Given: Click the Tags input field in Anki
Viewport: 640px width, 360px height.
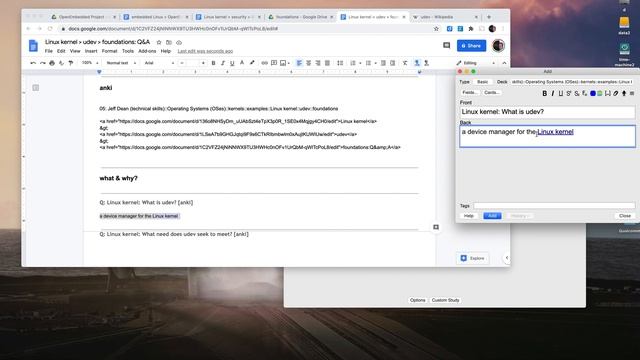Looking at the screenshot, I should tap(554, 206).
